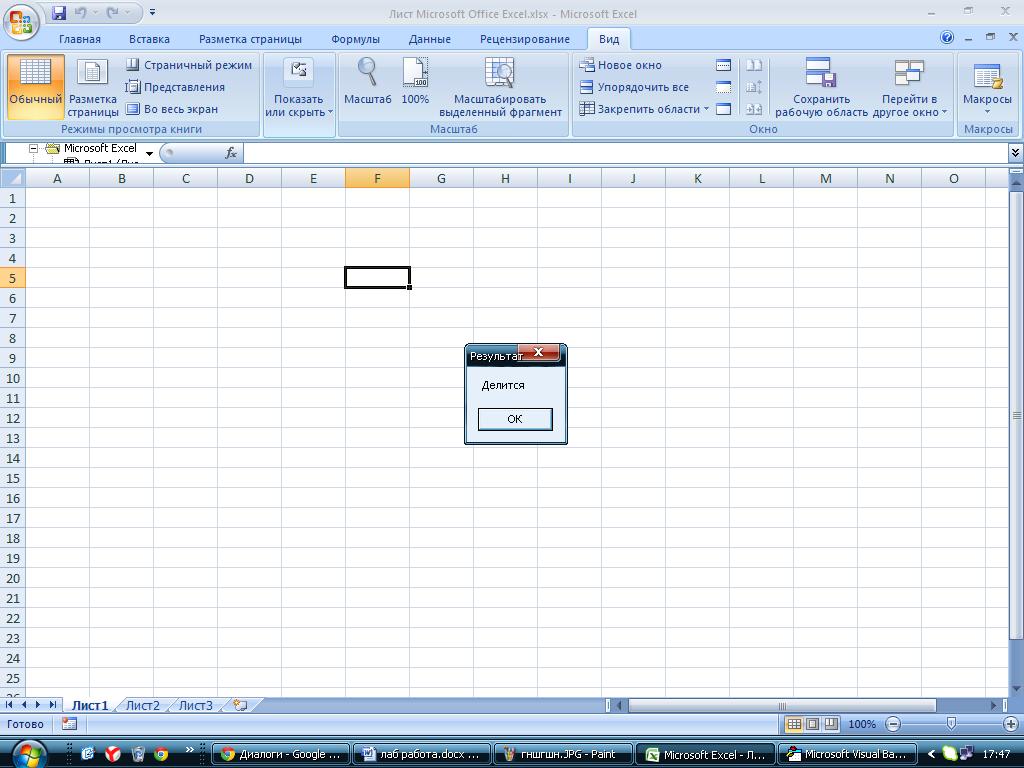Image resolution: width=1024 pixels, height=768 pixels.
Task: Open the quick access toolbar customize arrow
Action: pyautogui.click(x=152, y=12)
